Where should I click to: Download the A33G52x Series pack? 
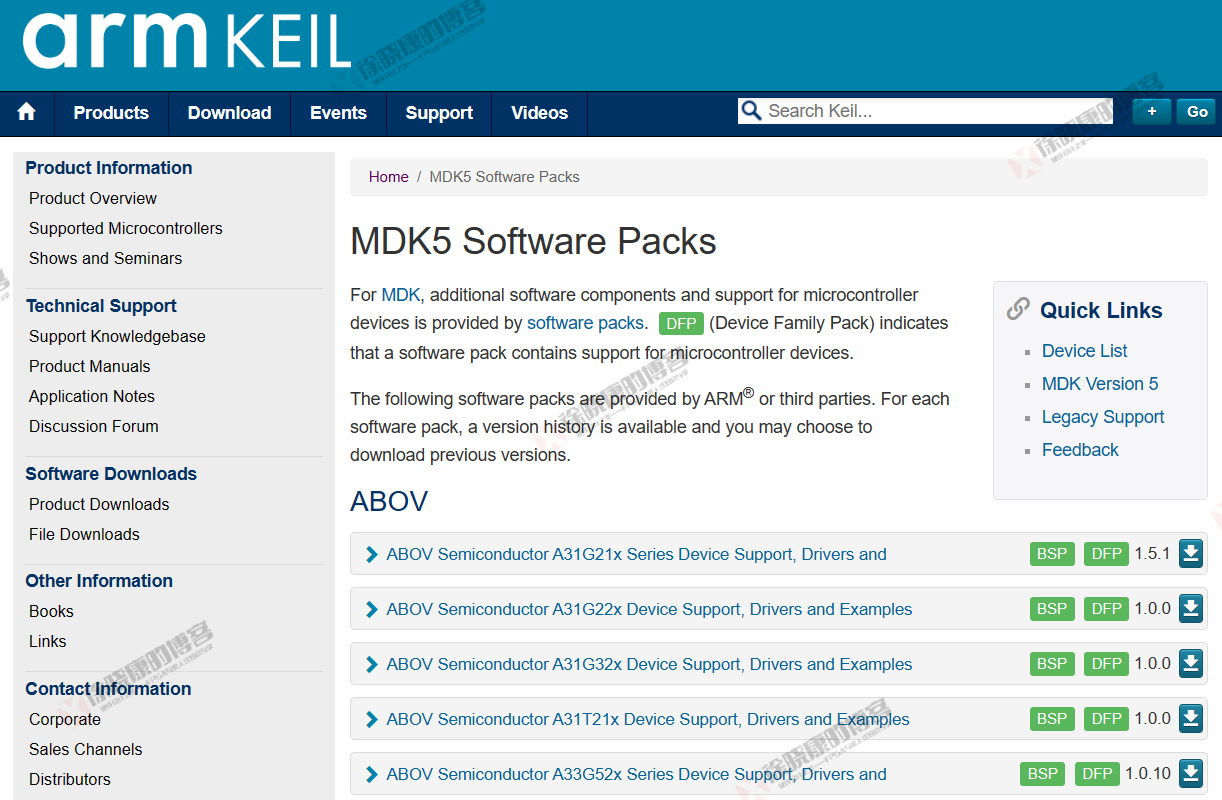tap(1190, 773)
